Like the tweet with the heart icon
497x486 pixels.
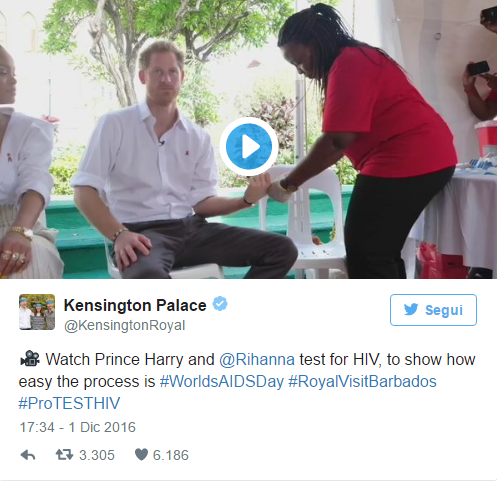click(141, 455)
